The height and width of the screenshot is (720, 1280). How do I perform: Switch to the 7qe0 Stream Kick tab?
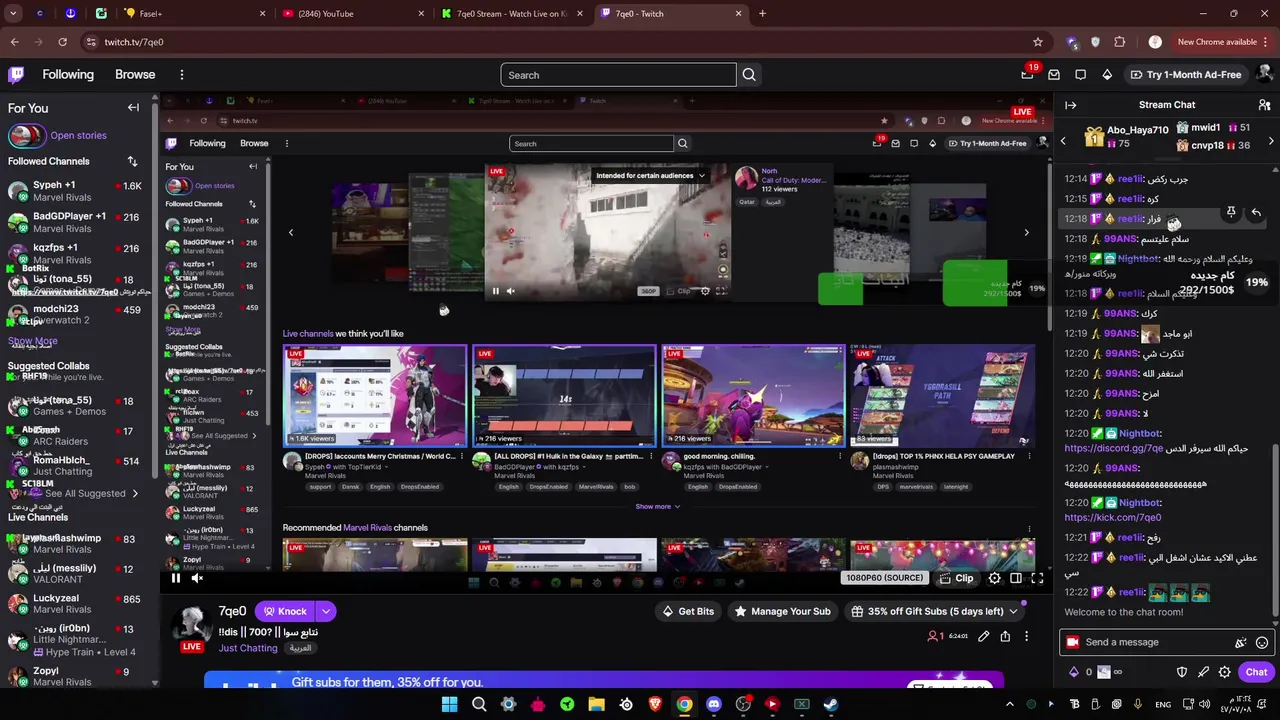[x=512, y=13]
